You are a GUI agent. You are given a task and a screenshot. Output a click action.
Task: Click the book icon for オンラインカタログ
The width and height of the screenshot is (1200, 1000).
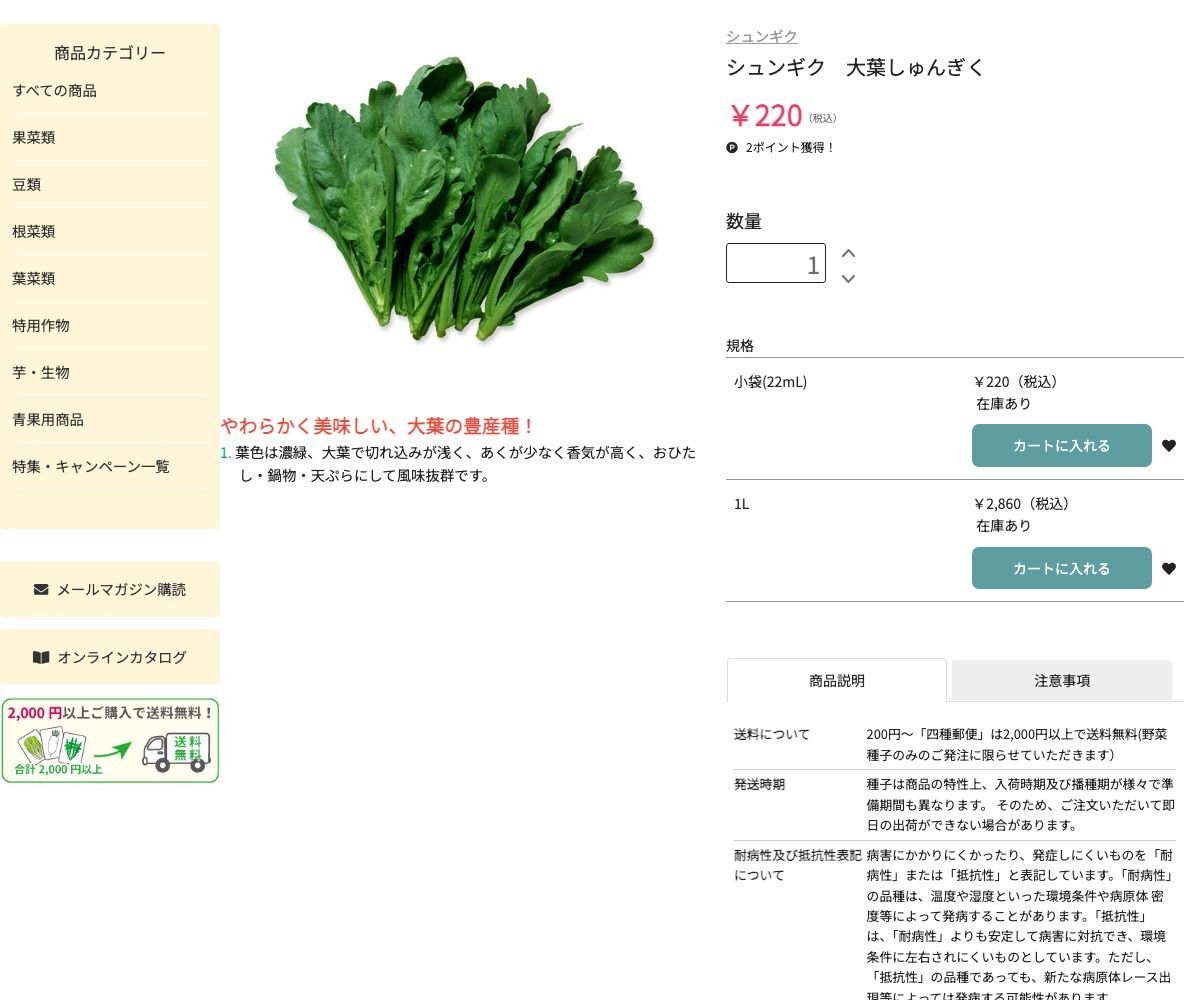pyautogui.click(x=41, y=657)
